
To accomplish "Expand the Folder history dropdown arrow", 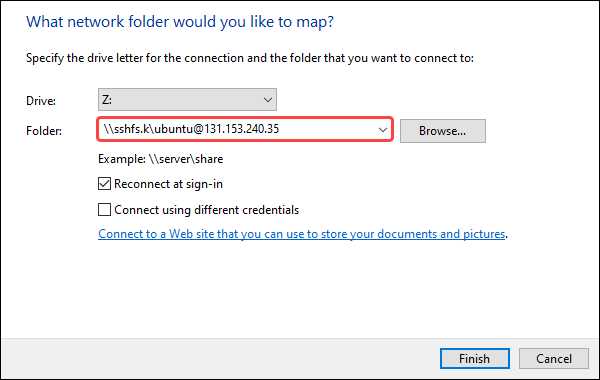I will pos(382,130).
